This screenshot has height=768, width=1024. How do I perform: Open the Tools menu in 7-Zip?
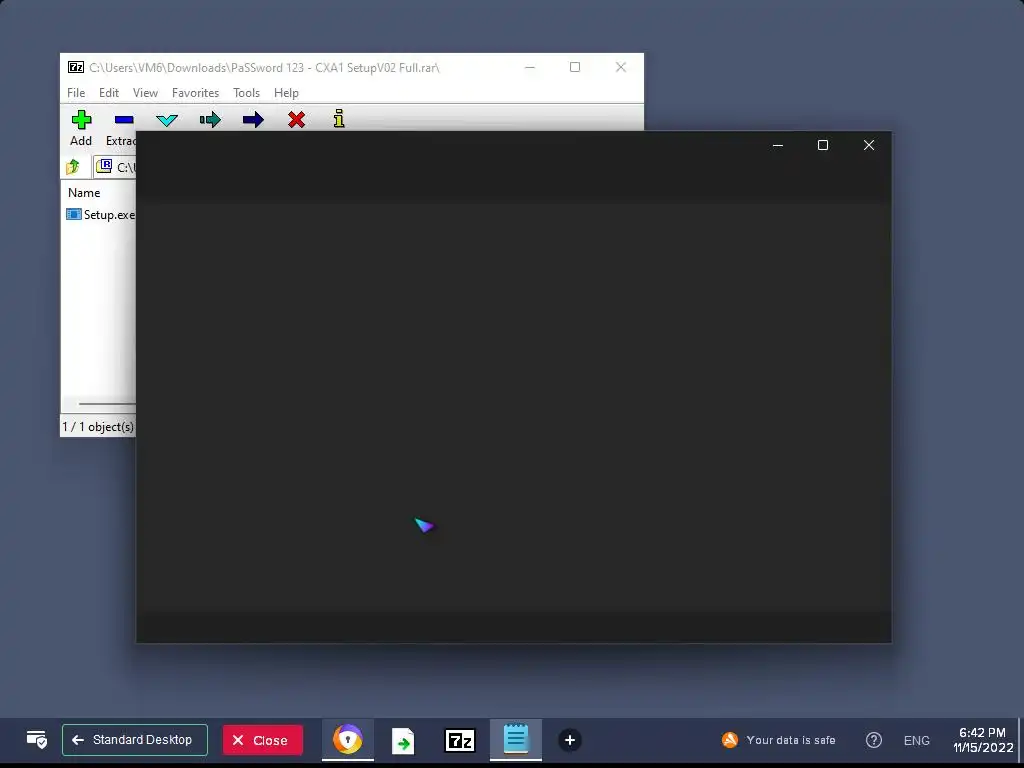247,93
